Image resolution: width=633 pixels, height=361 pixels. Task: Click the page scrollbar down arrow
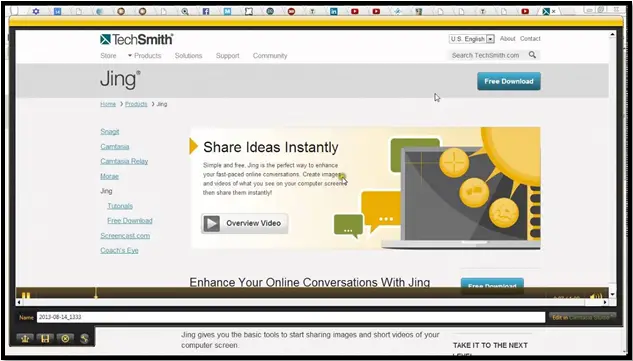[612, 294]
